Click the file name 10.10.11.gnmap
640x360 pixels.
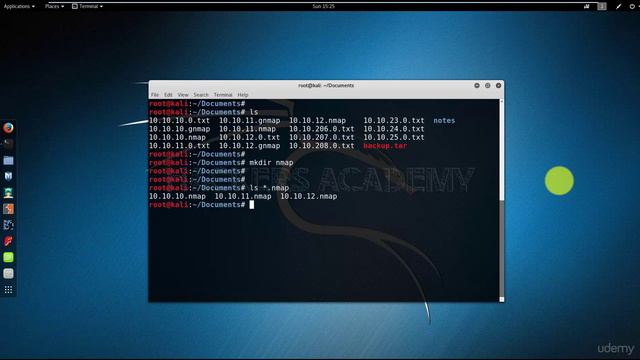coord(249,120)
